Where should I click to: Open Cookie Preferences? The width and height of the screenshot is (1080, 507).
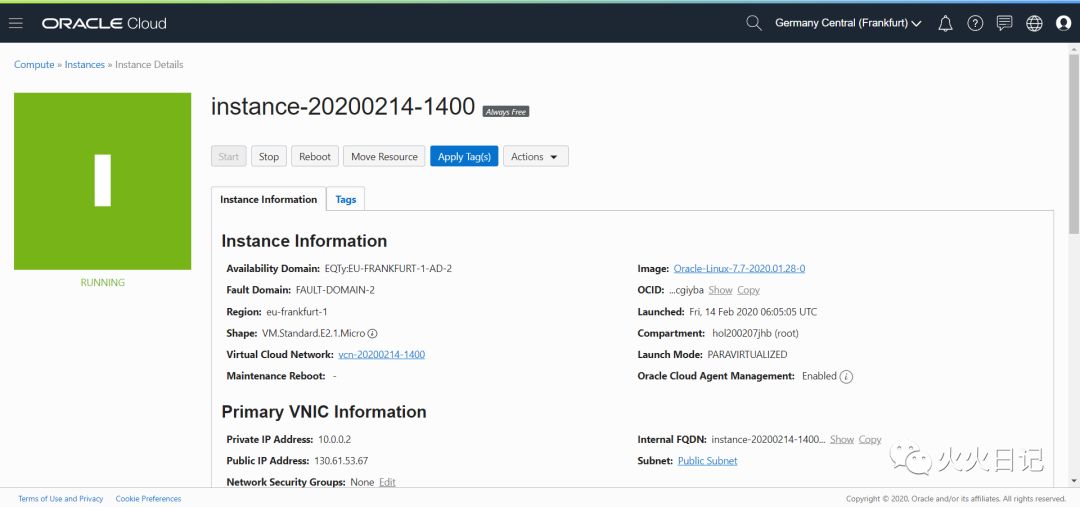click(149, 499)
